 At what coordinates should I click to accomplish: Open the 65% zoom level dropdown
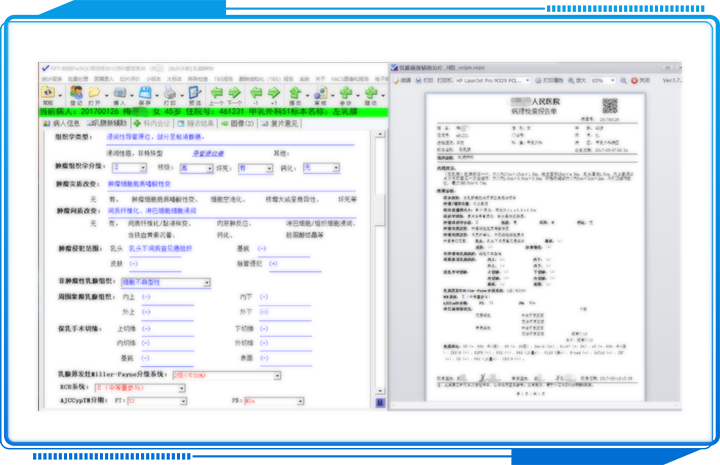[x=613, y=79]
